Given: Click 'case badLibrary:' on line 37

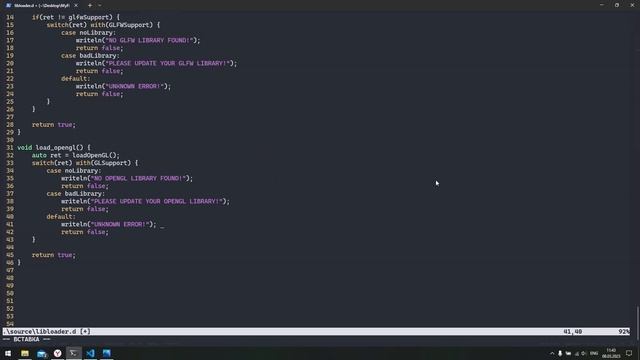Looking at the screenshot, I should click(76, 194).
